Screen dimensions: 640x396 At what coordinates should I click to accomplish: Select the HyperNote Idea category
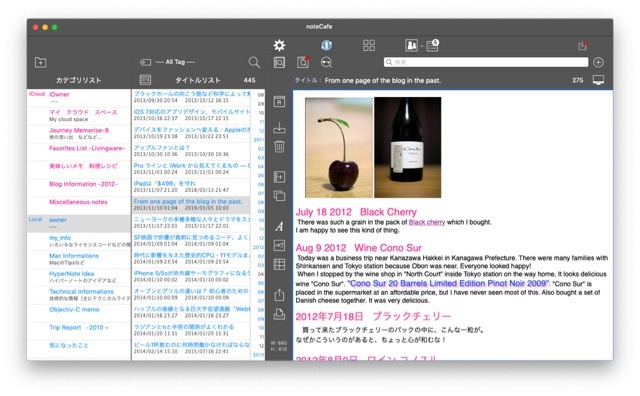[x=79, y=278]
